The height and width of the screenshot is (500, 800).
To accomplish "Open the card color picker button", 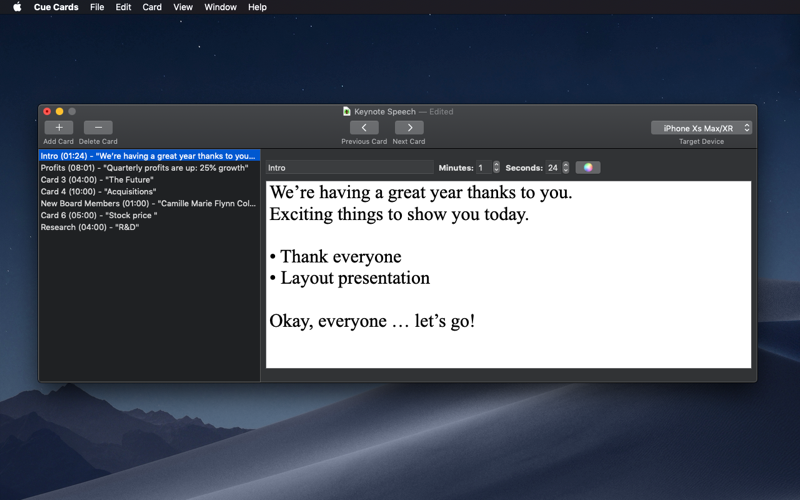I will (x=588, y=167).
